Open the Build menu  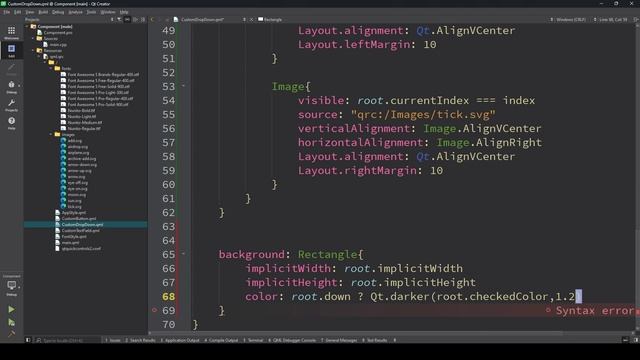click(x=43, y=12)
